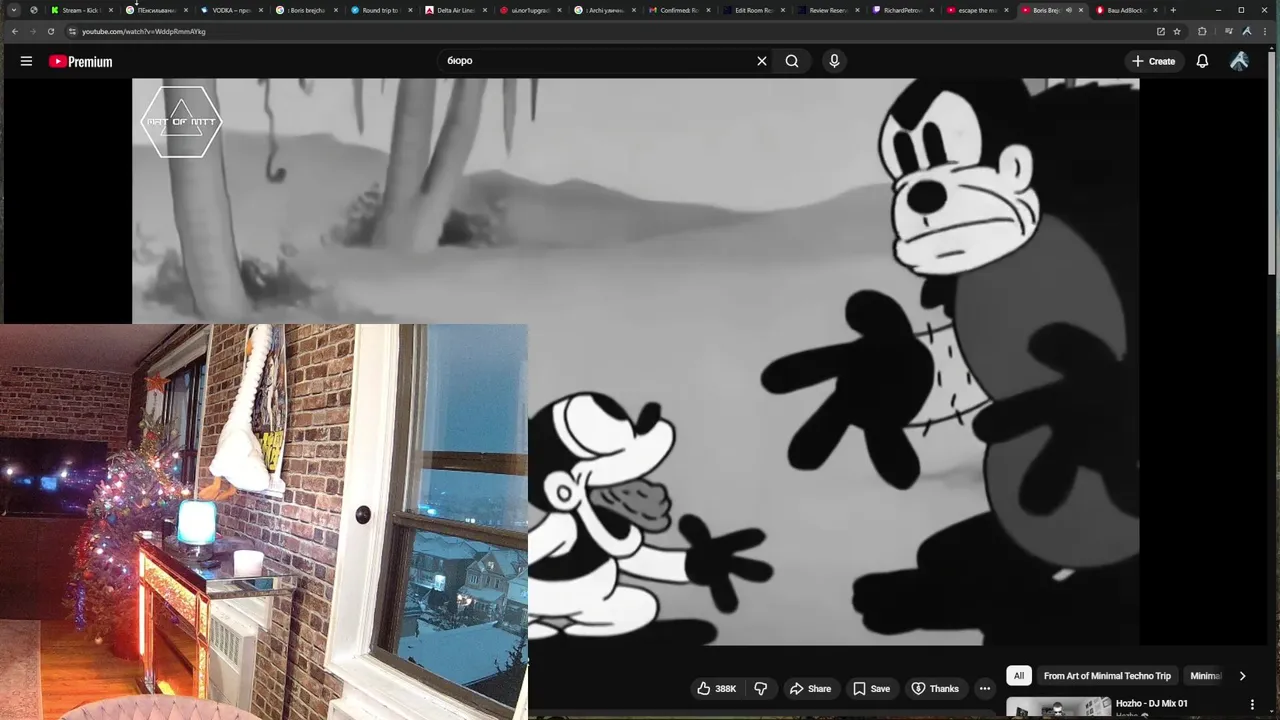Share the video
The image size is (1280, 720).
[810, 688]
